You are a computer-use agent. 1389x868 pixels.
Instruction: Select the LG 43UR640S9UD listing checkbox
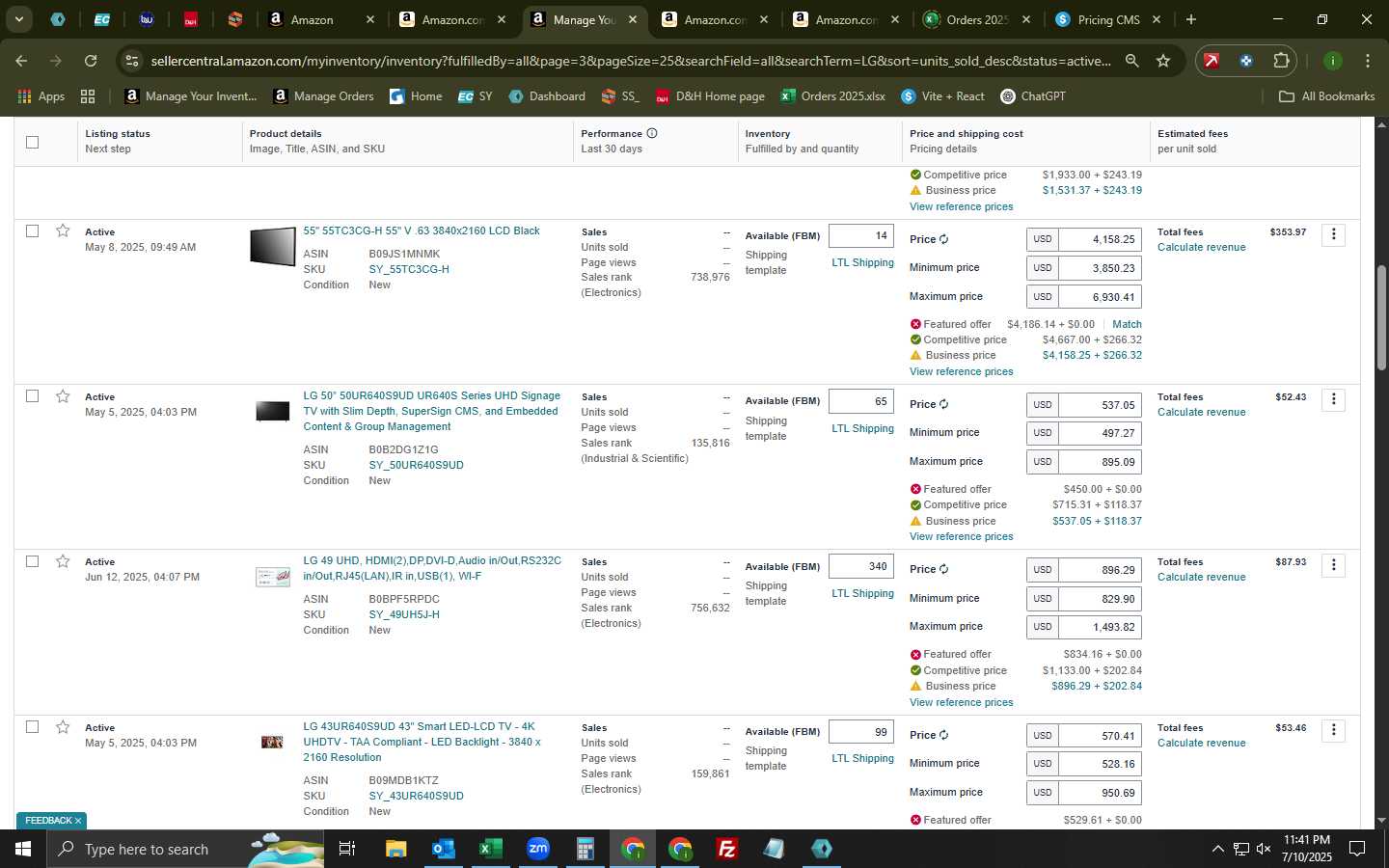point(32,727)
